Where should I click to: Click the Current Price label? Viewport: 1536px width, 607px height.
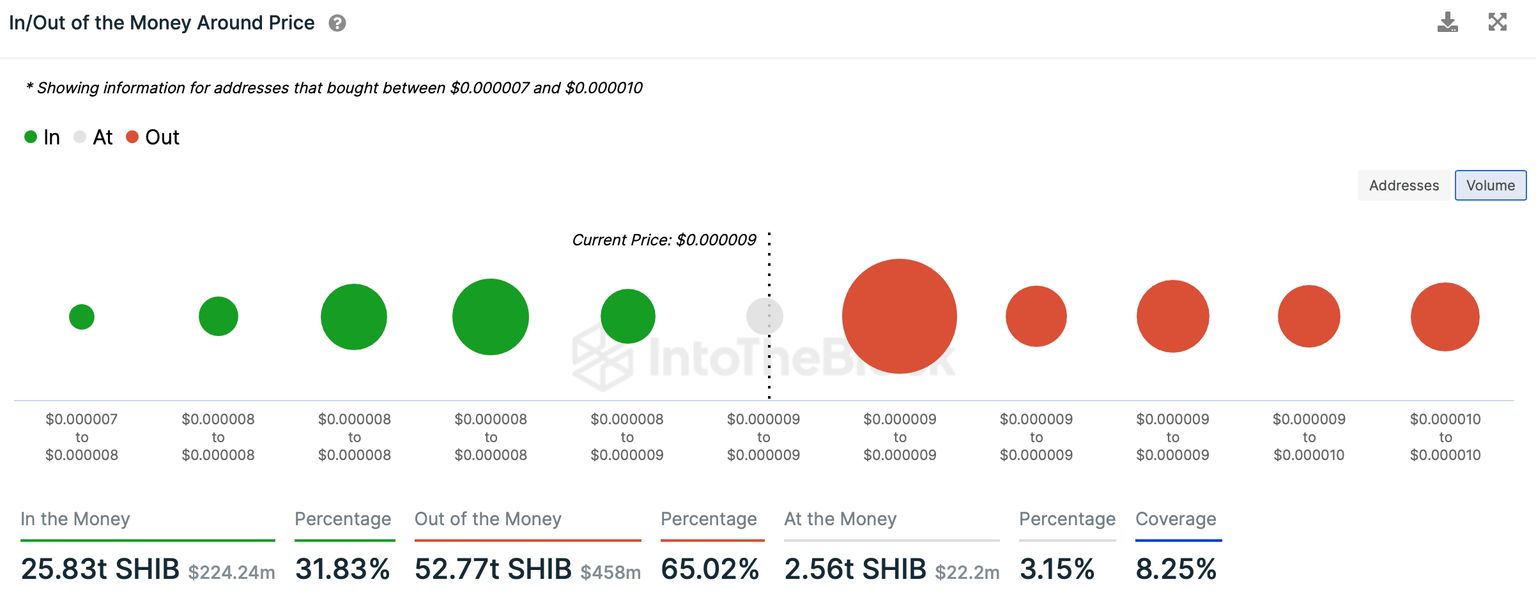pyautogui.click(x=664, y=240)
